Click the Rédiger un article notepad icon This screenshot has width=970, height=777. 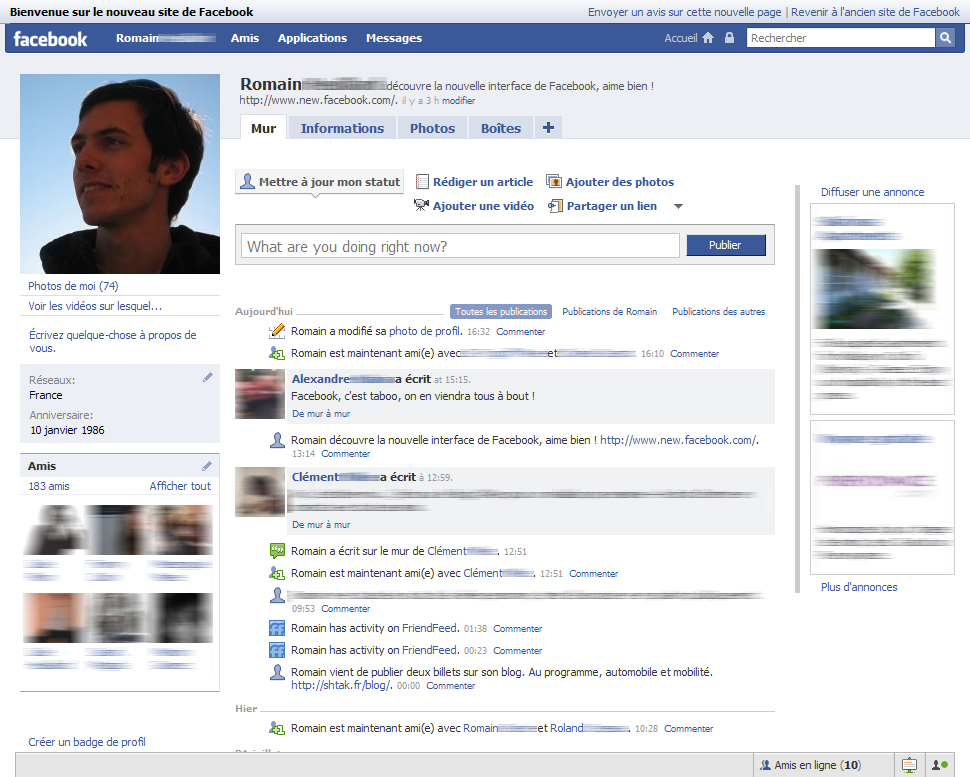coord(422,181)
